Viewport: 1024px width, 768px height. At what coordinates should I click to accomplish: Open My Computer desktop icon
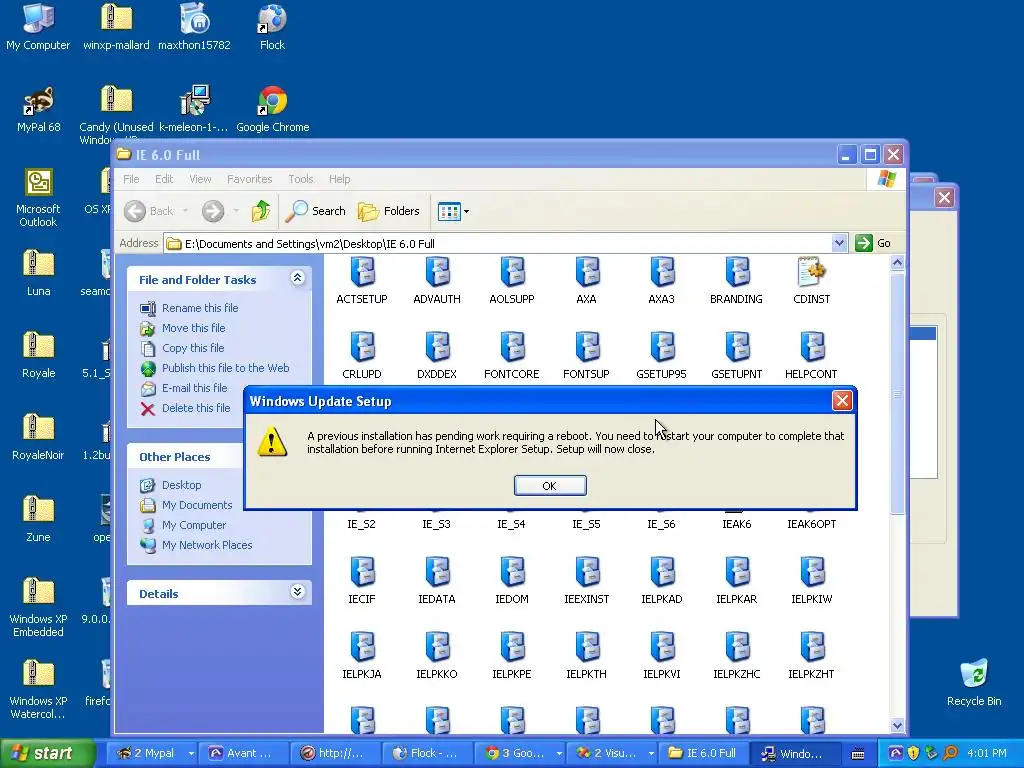tap(38, 27)
